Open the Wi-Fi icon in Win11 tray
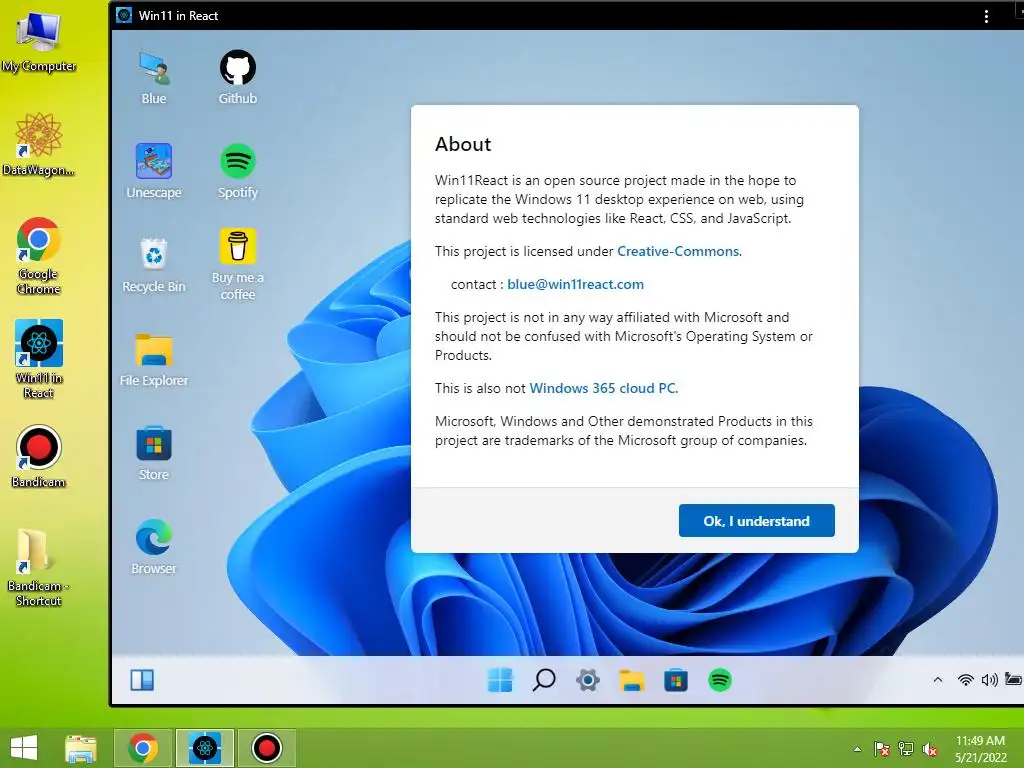The image size is (1024, 768). [965, 680]
